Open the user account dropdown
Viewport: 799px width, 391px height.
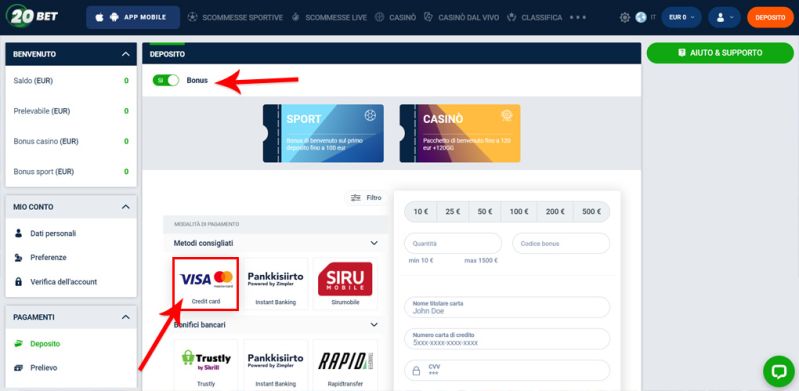[724, 17]
